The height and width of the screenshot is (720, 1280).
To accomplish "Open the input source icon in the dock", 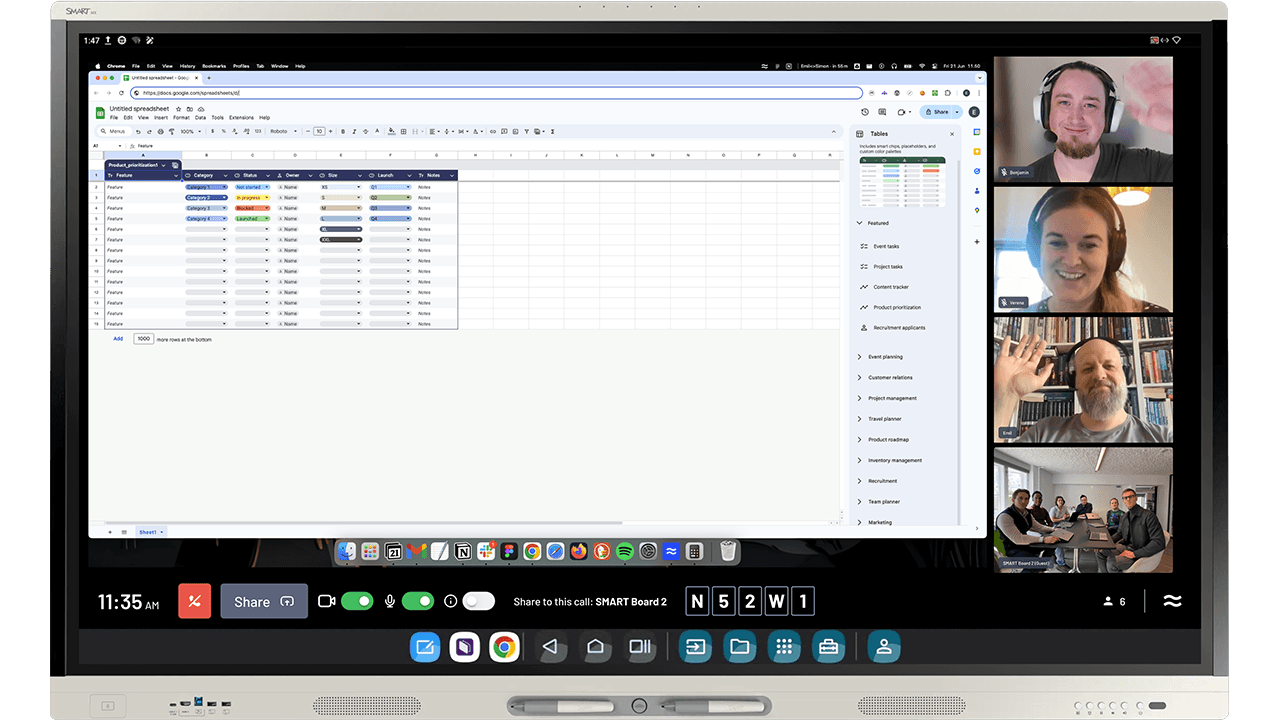I will click(695, 647).
